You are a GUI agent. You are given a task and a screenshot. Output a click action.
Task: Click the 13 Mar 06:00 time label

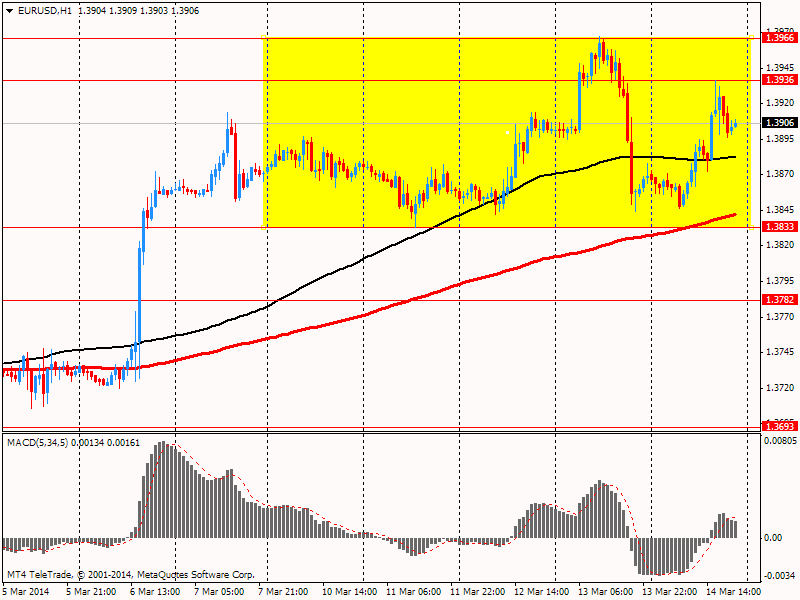(x=606, y=591)
